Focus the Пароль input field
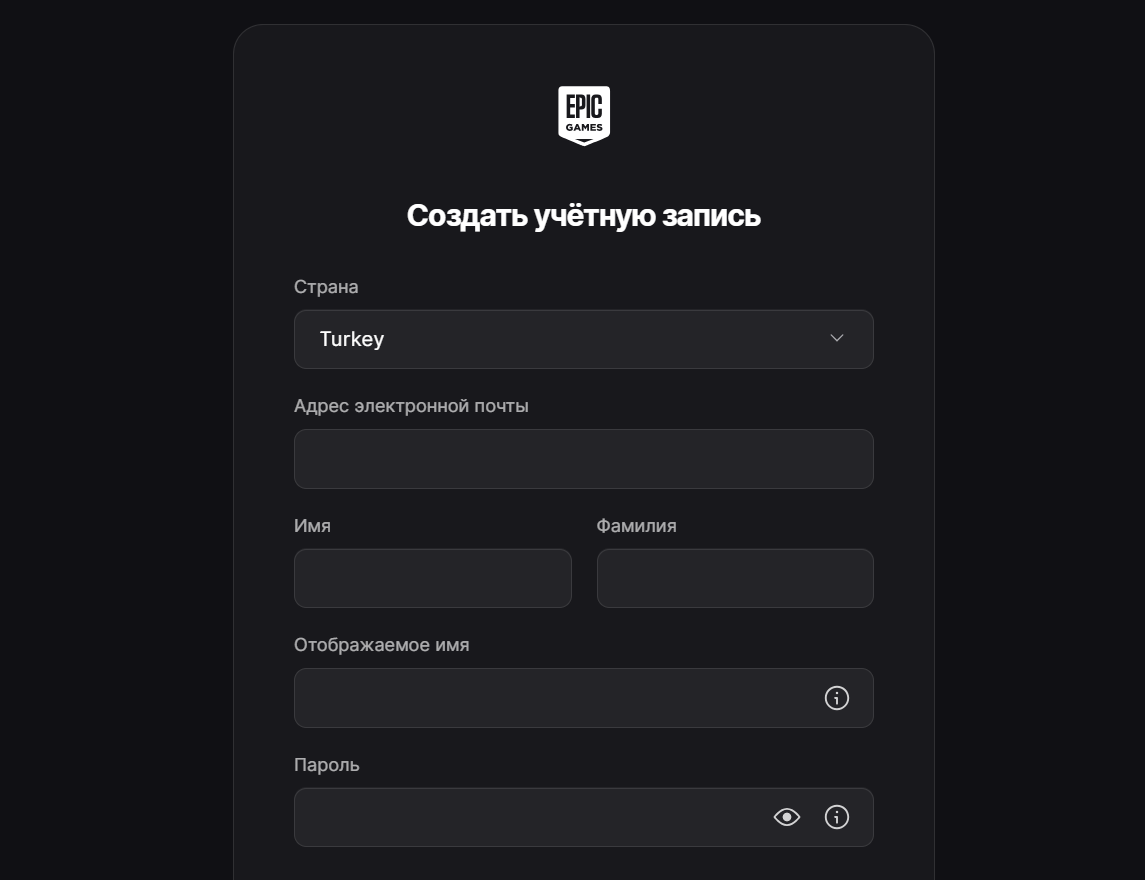 [x=529, y=817]
